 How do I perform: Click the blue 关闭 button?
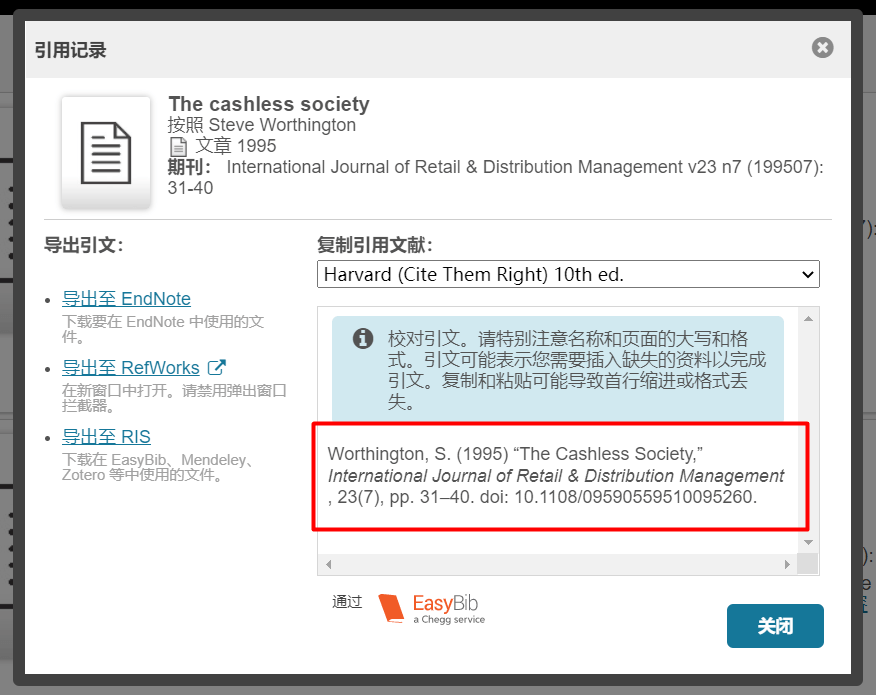[x=775, y=626]
